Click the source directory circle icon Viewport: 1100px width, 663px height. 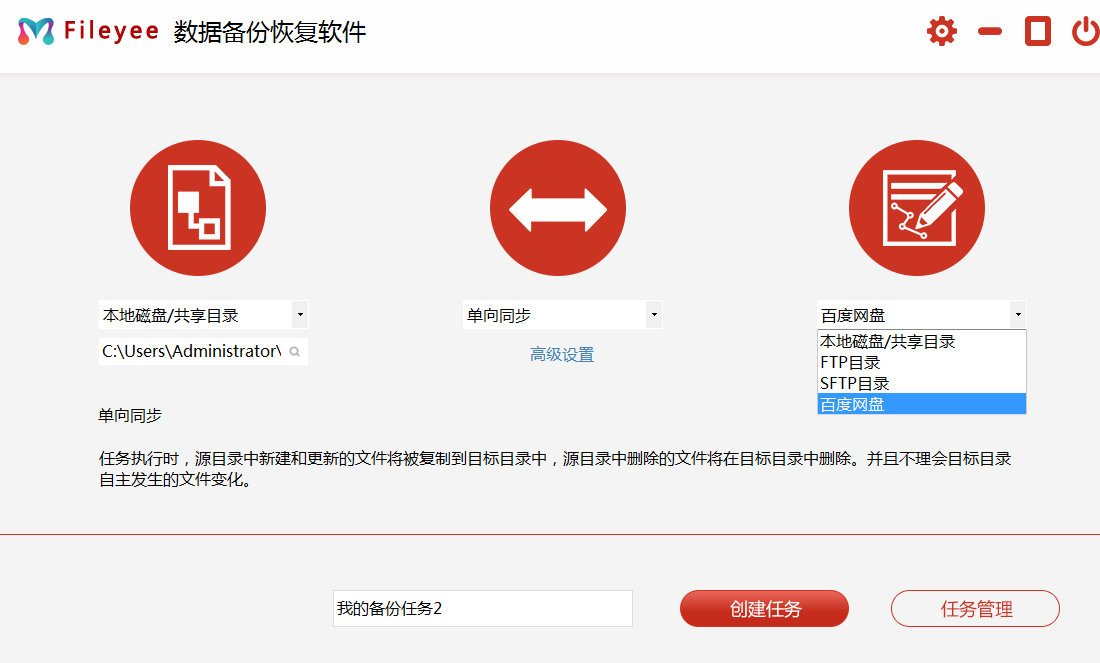coord(198,209)
